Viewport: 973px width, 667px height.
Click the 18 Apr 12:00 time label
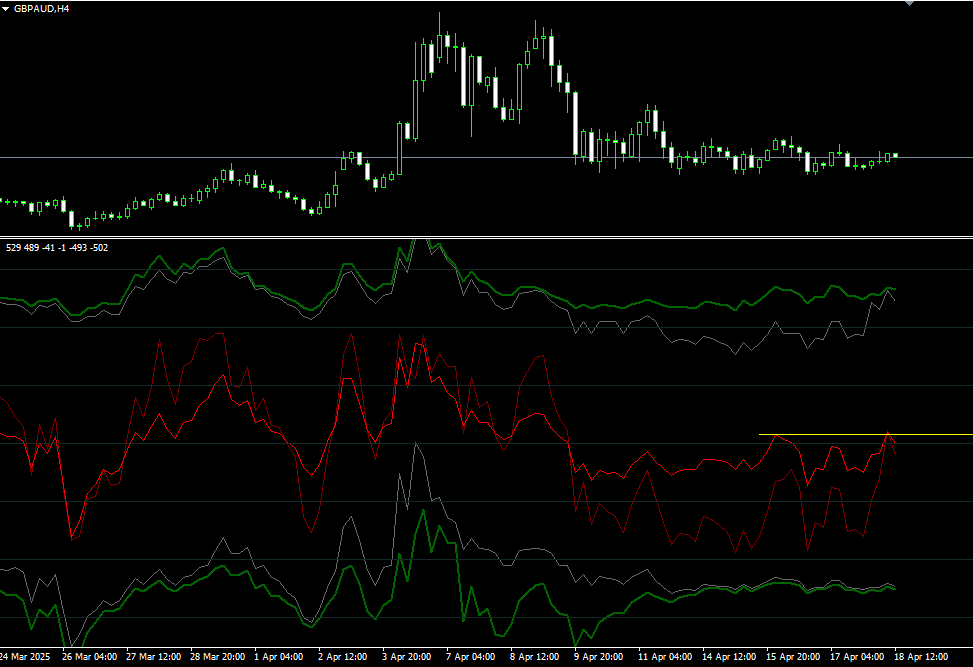coord(921,656)
